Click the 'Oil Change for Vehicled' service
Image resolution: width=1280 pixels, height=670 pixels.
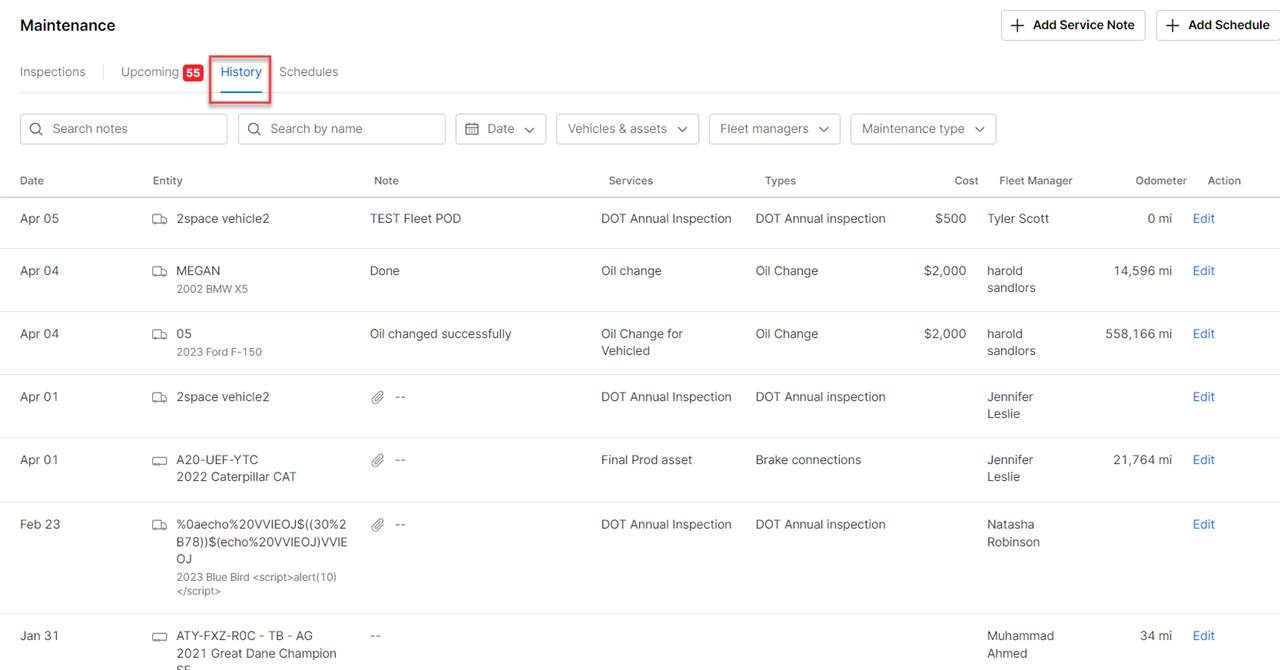(642, 342)
